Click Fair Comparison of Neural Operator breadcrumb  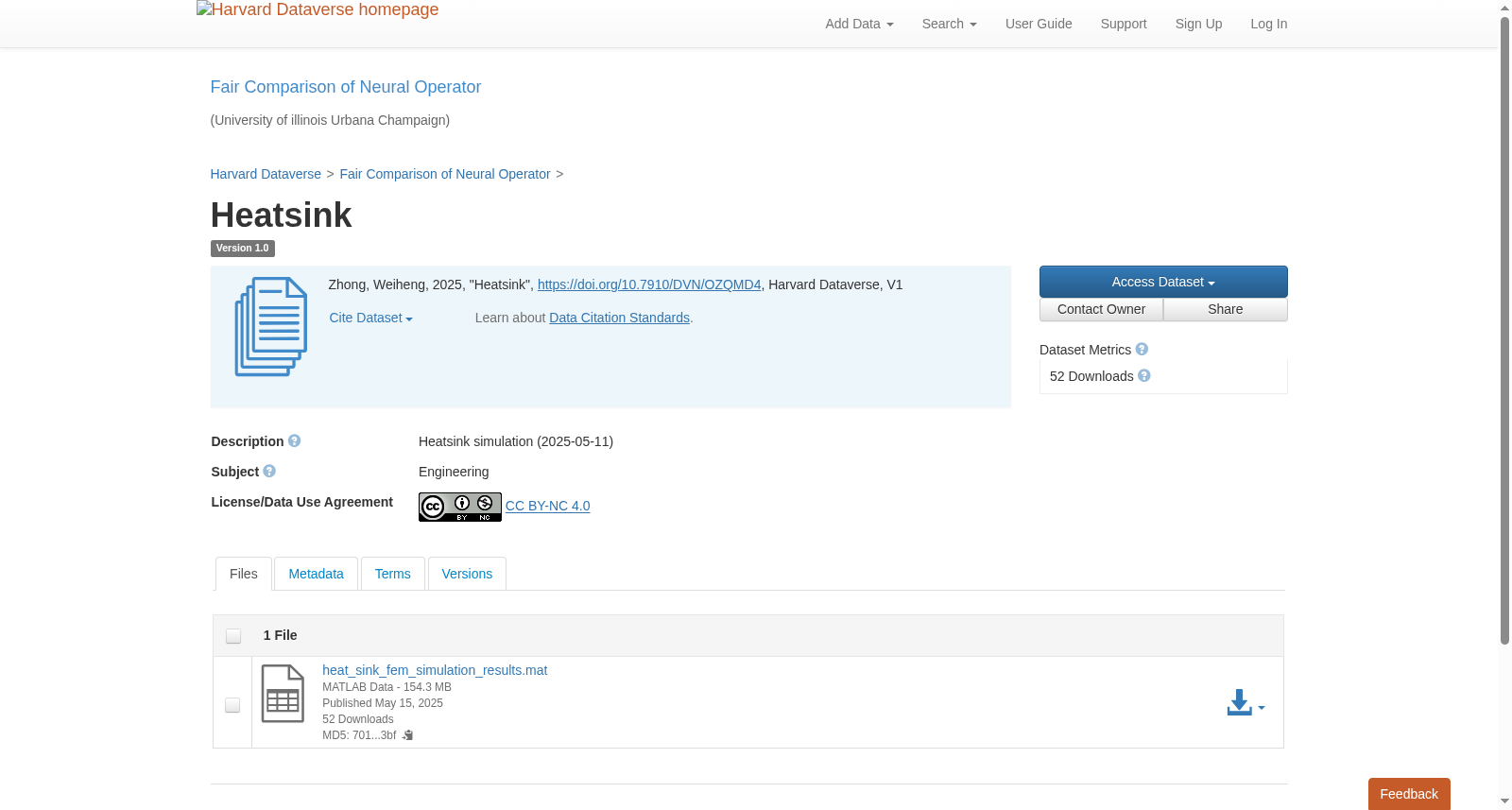tap(445, 174)
